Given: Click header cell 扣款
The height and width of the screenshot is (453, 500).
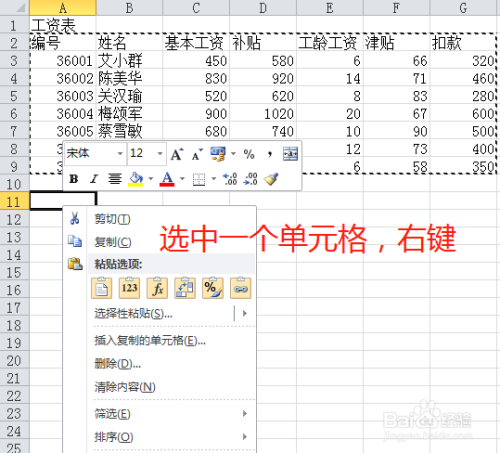Looking at the screenshot, I should (463, 43).
